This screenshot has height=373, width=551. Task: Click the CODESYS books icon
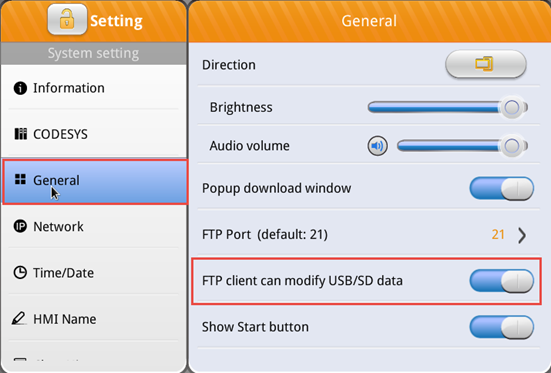20,134
